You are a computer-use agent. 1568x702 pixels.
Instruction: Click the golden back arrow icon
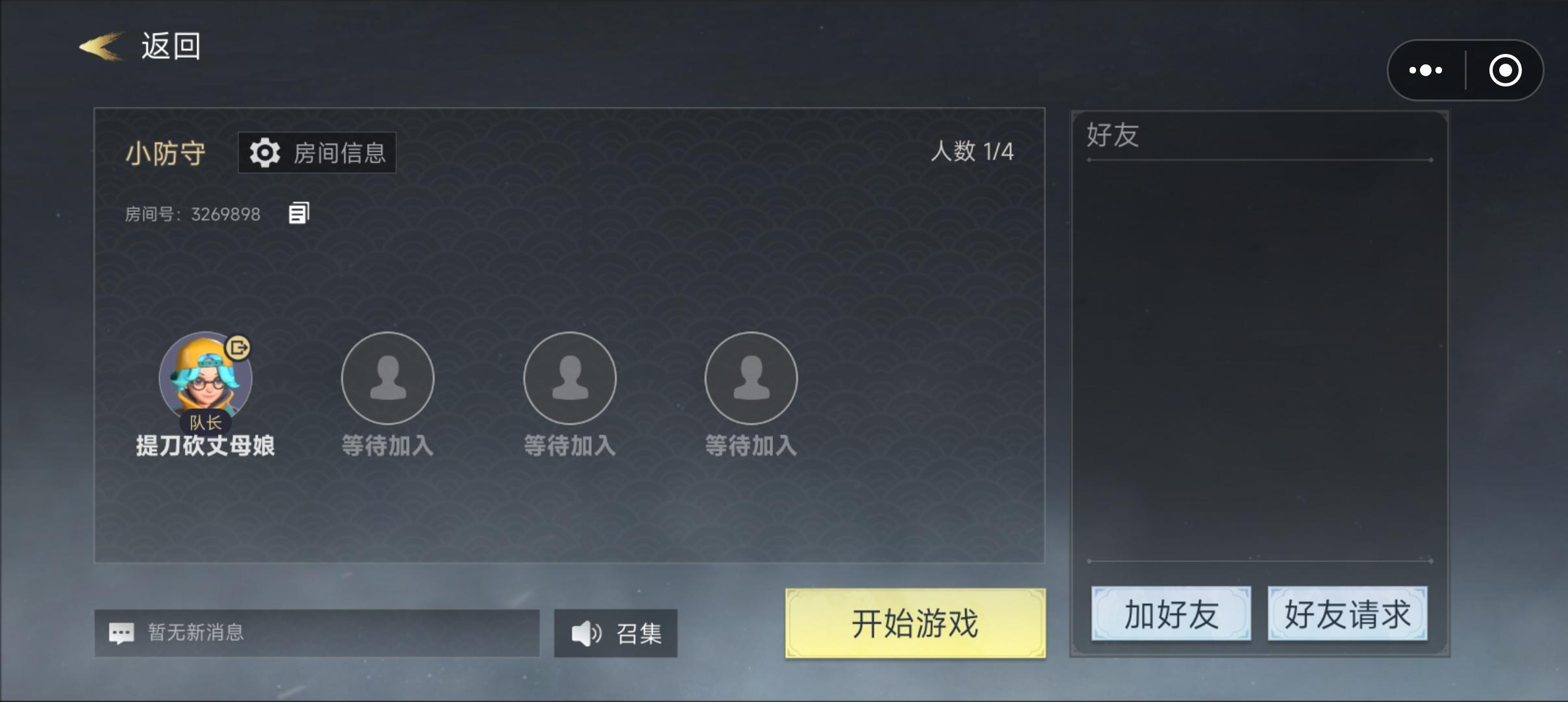pyautogui.click(x=101, y=46)
